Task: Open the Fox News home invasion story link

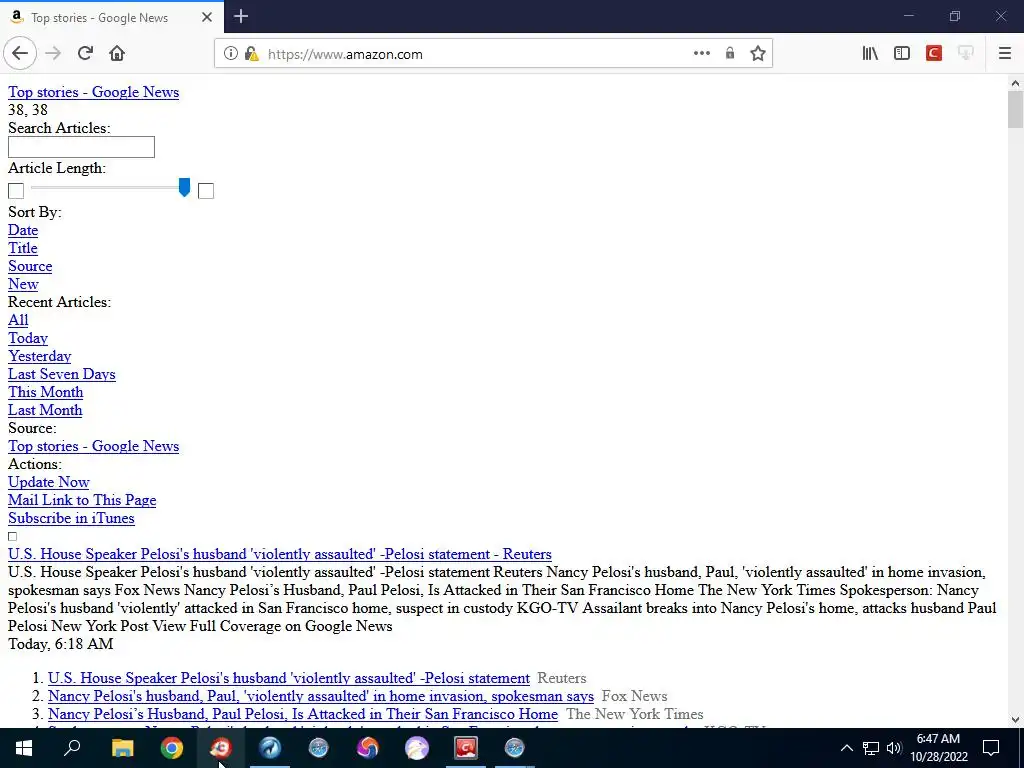Action: [x=321, y=696]
